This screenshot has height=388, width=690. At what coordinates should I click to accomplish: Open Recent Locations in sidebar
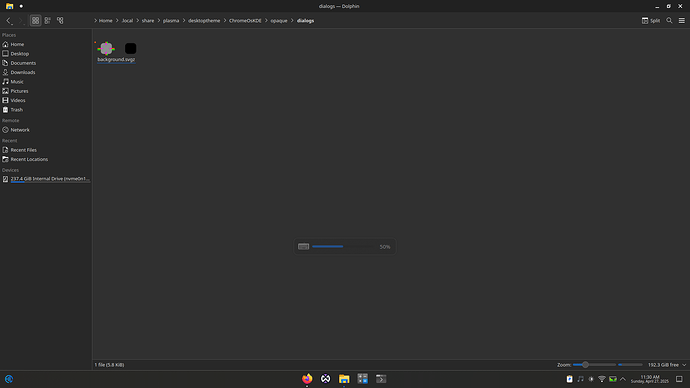pos(46,159)
